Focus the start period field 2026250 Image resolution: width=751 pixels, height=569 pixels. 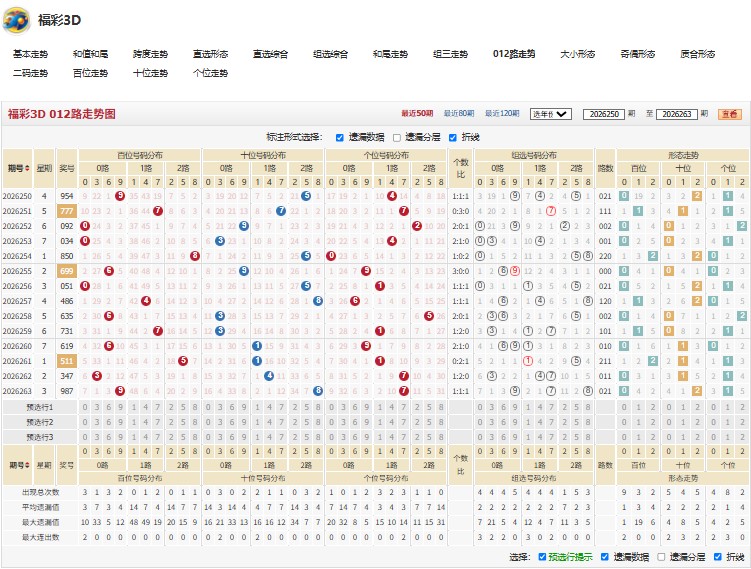[x=604, y=114]
